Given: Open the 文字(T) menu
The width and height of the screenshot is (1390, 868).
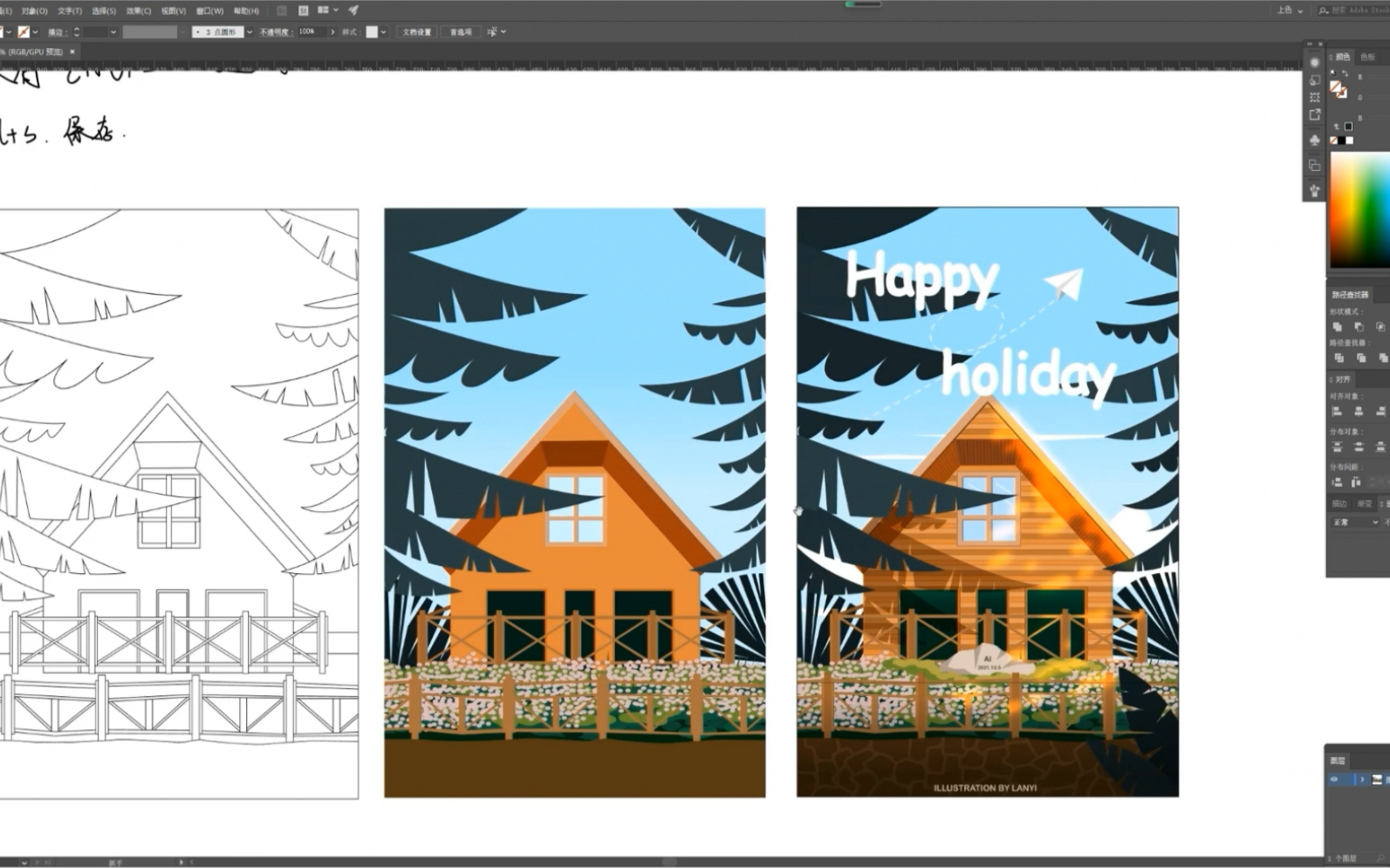Looking at the screenshot, I should (x=70, y=11).
